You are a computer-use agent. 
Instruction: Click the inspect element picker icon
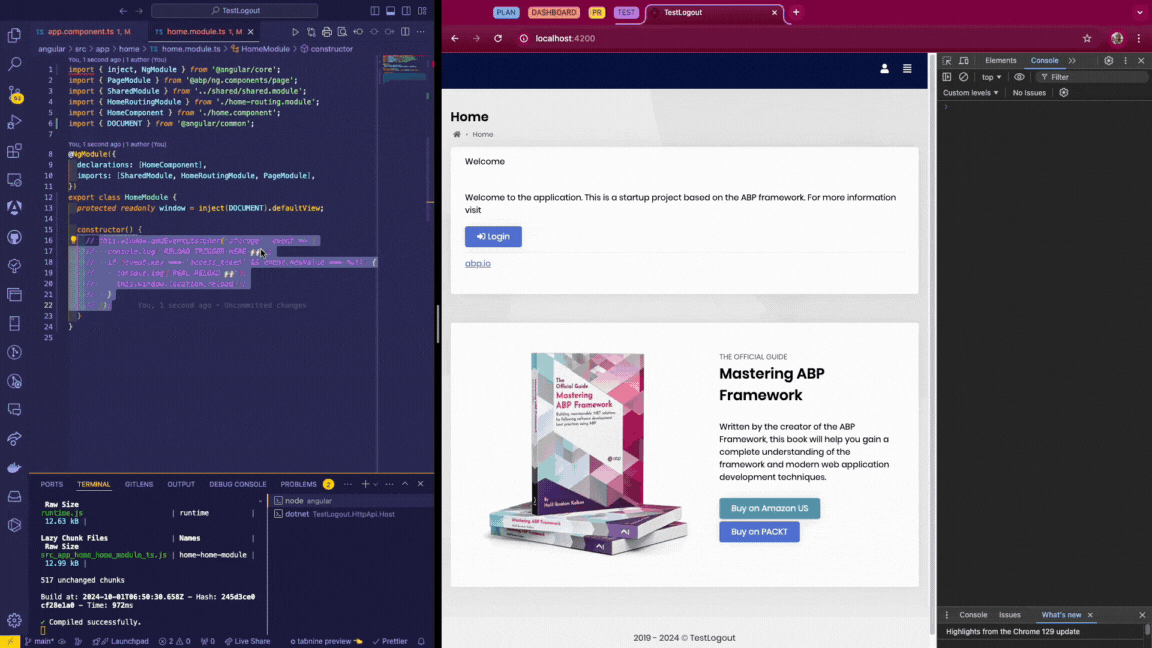pos(947,61)
